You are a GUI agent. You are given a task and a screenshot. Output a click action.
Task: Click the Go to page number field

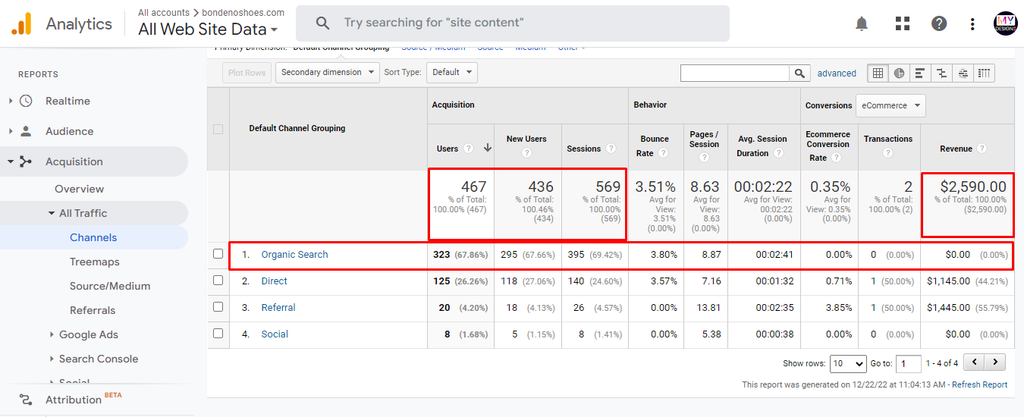(908, 363)
